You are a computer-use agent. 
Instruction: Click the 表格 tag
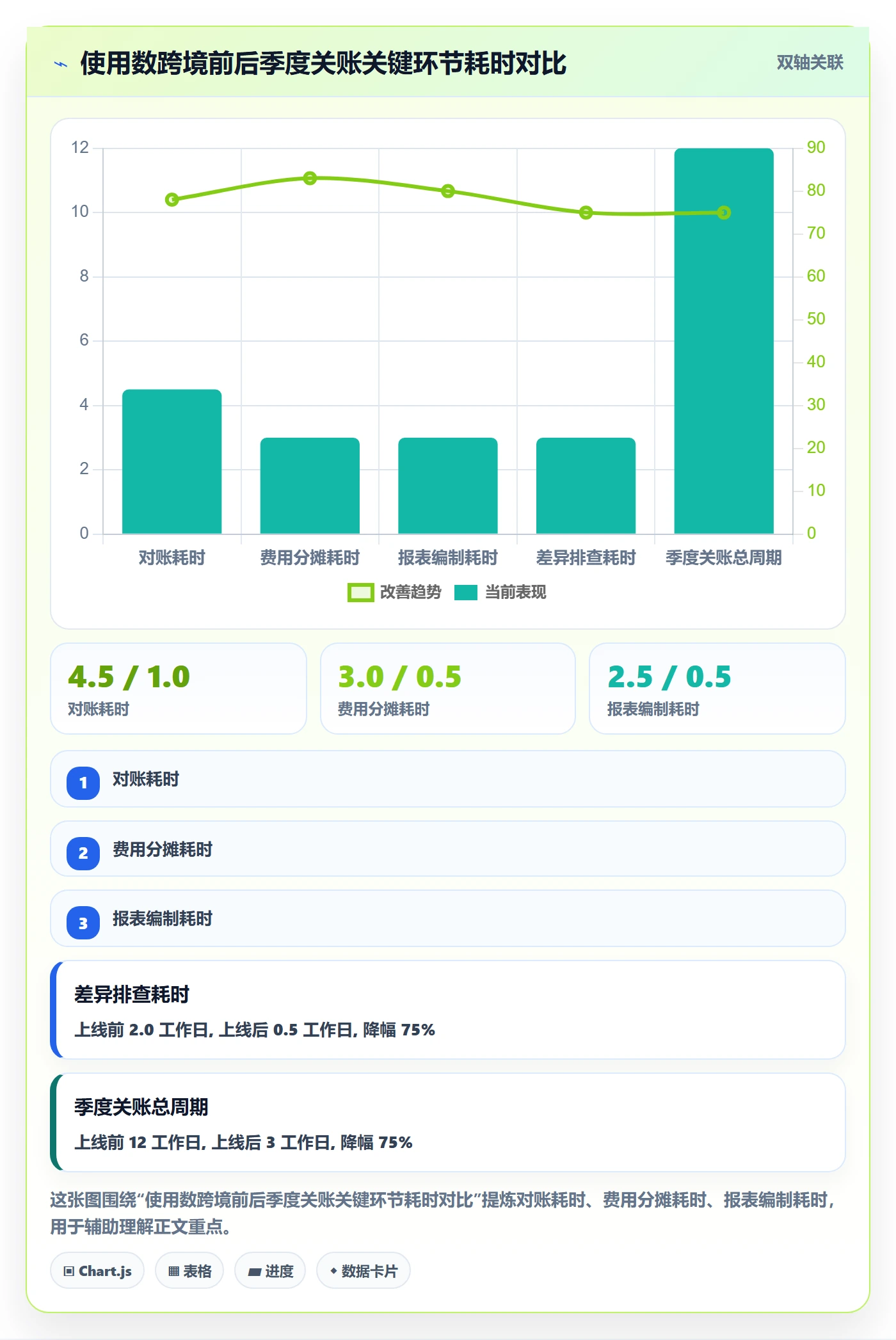(189, 1271)
